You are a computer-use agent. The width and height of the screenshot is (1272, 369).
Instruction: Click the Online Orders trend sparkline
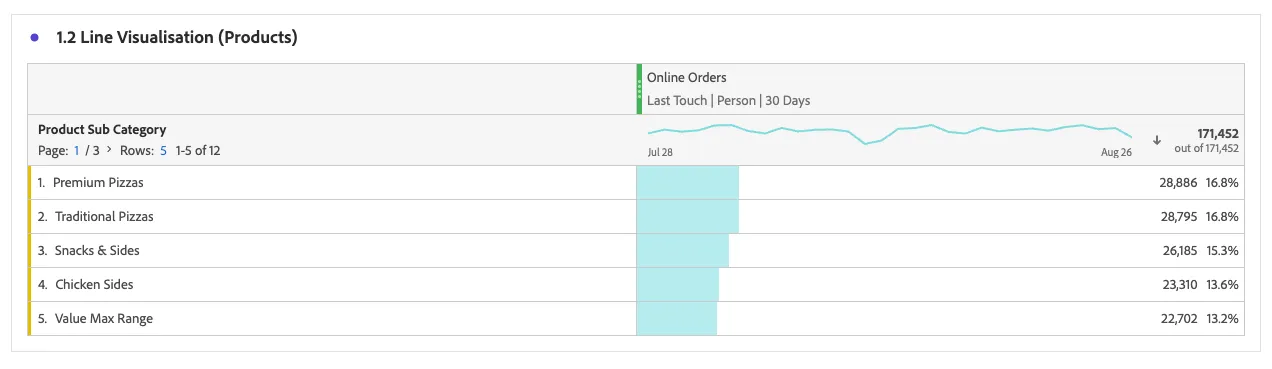pos(890,134)
